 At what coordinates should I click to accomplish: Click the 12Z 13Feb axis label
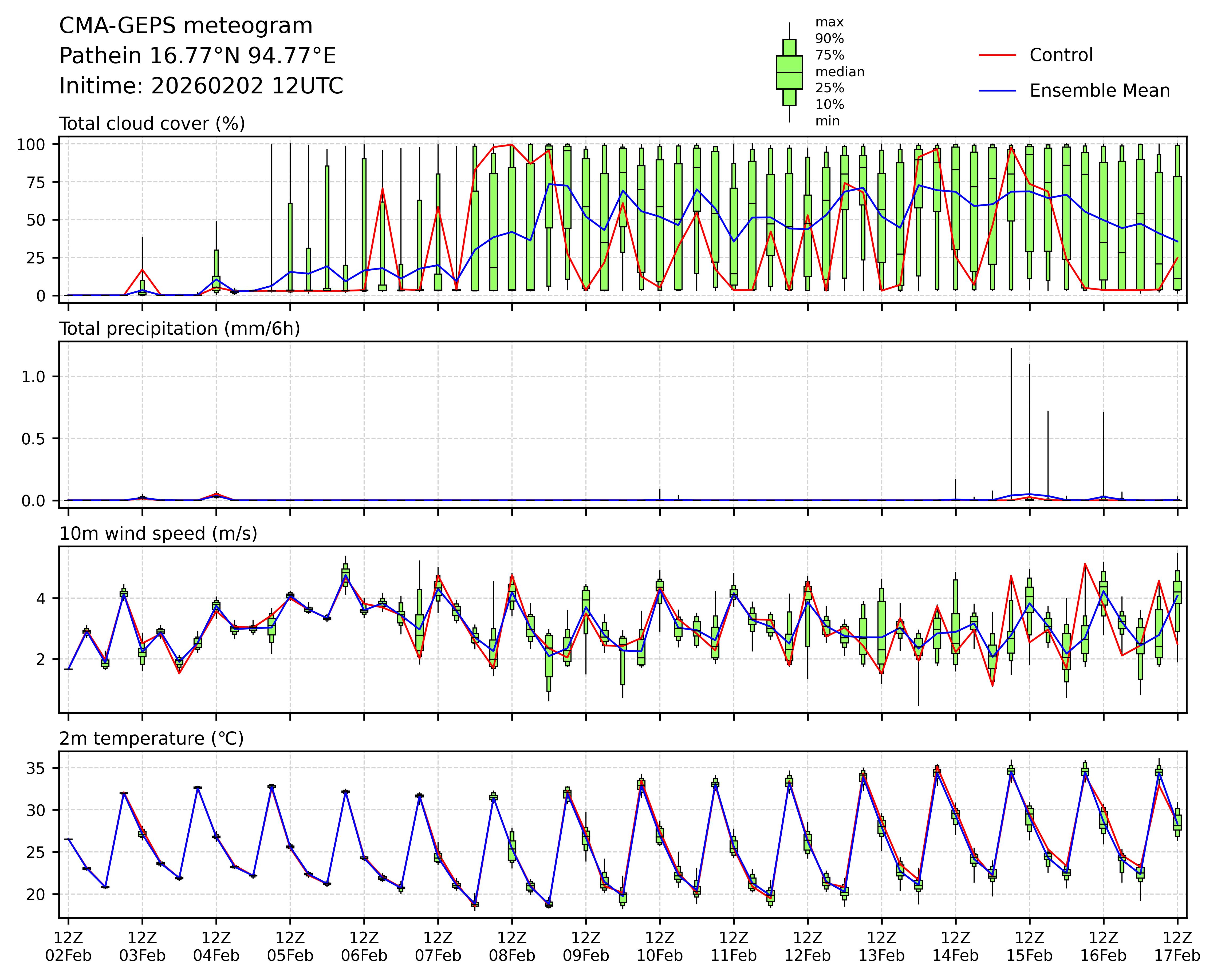coord(881,947)
